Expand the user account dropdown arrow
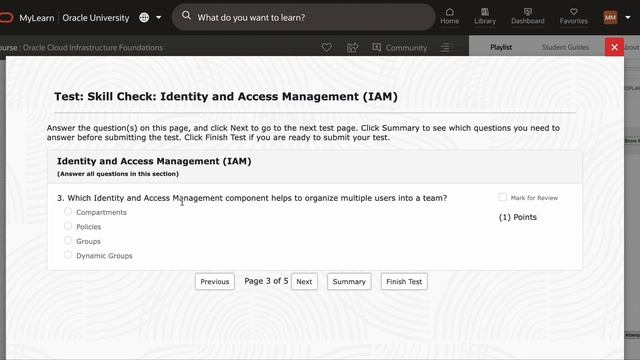640x360 pixels. 628,18
